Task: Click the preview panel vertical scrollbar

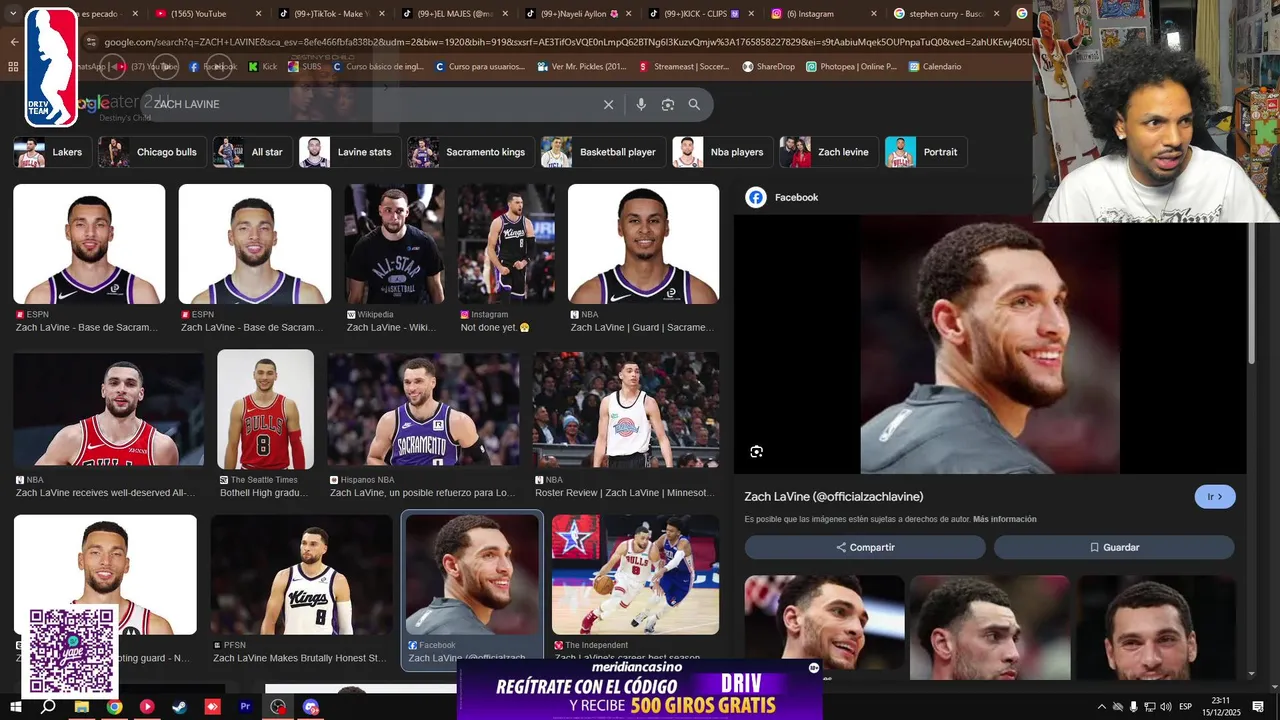Action: click(1251, 294)
